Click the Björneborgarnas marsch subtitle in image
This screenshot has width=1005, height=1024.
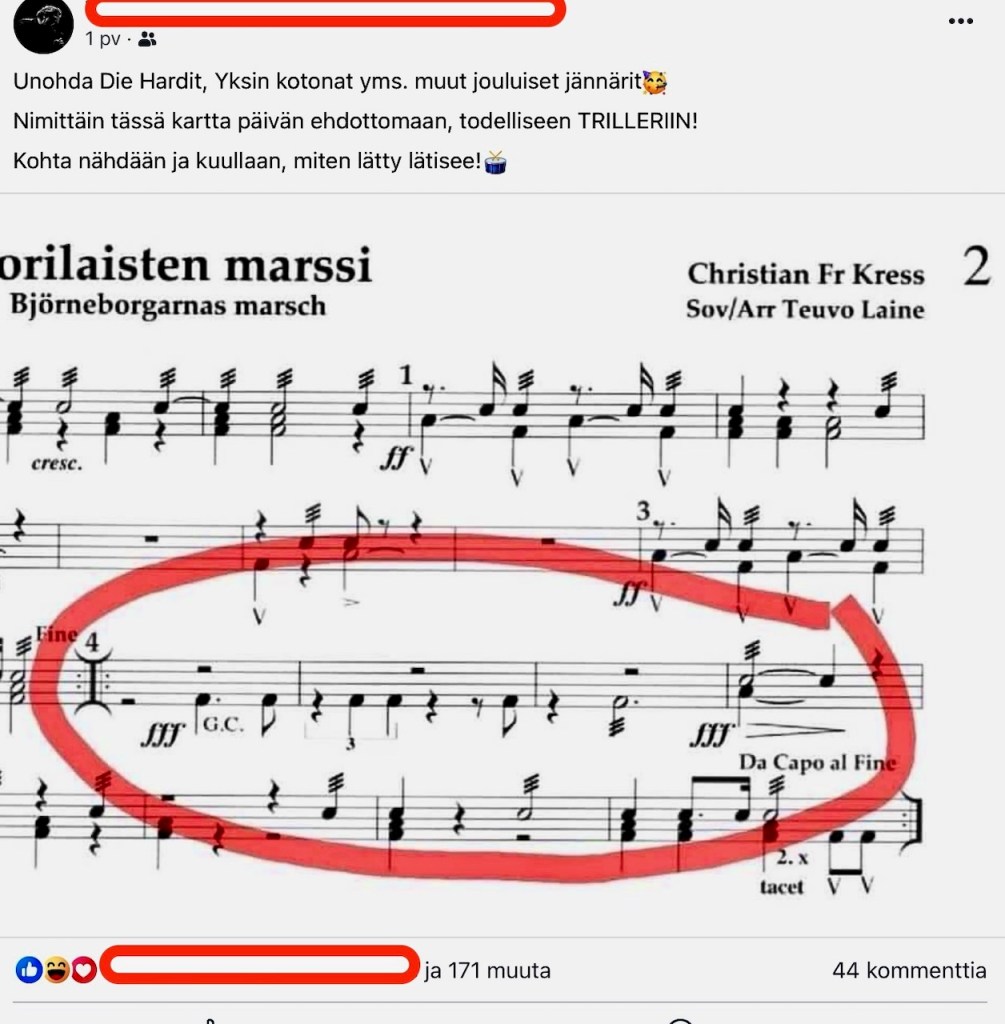pyautogui.click(x=168, y=305)
